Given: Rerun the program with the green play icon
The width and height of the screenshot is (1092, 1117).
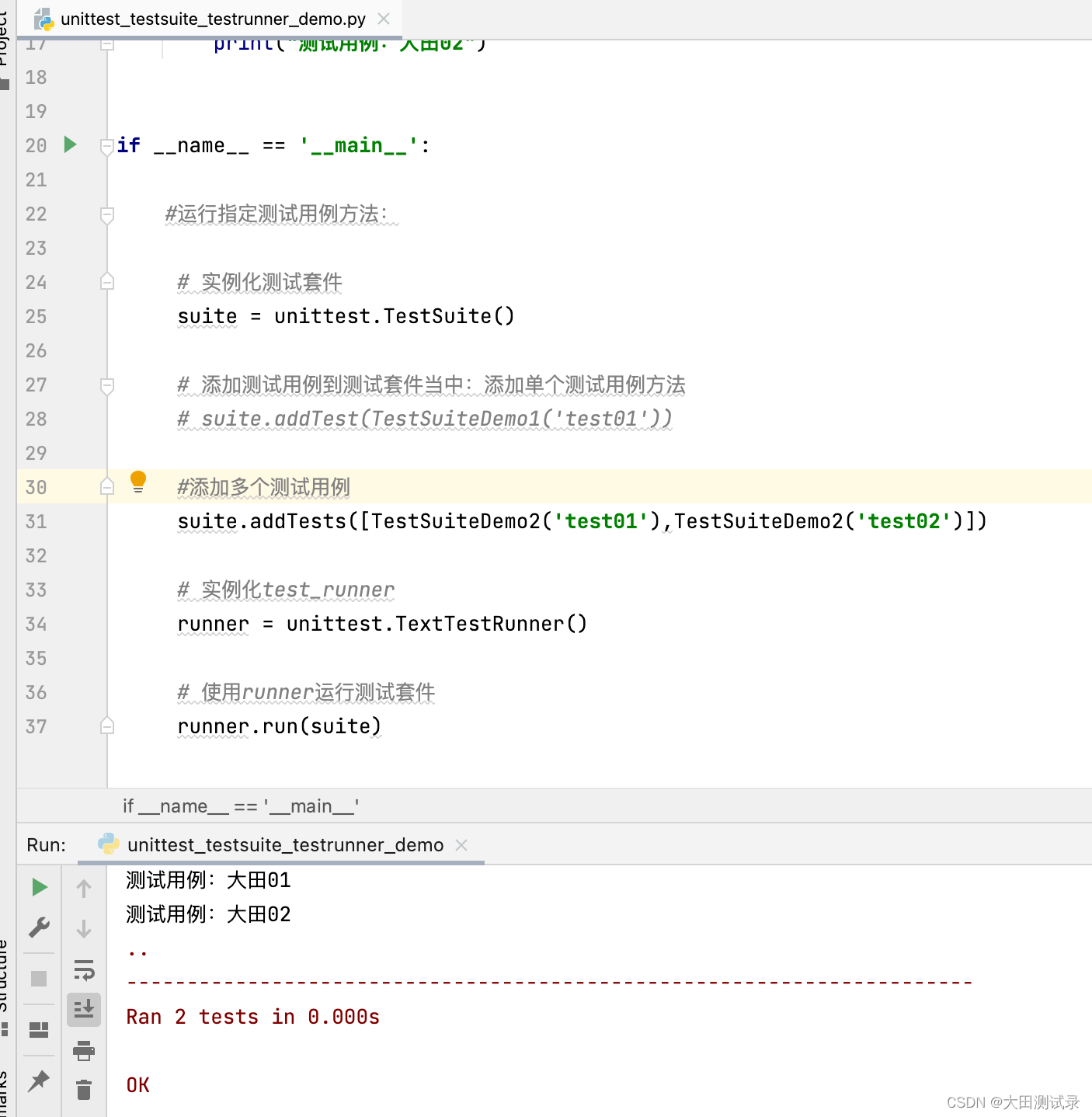Looking at the screenshot, I should pyautogui.click(x=39, y=887).
